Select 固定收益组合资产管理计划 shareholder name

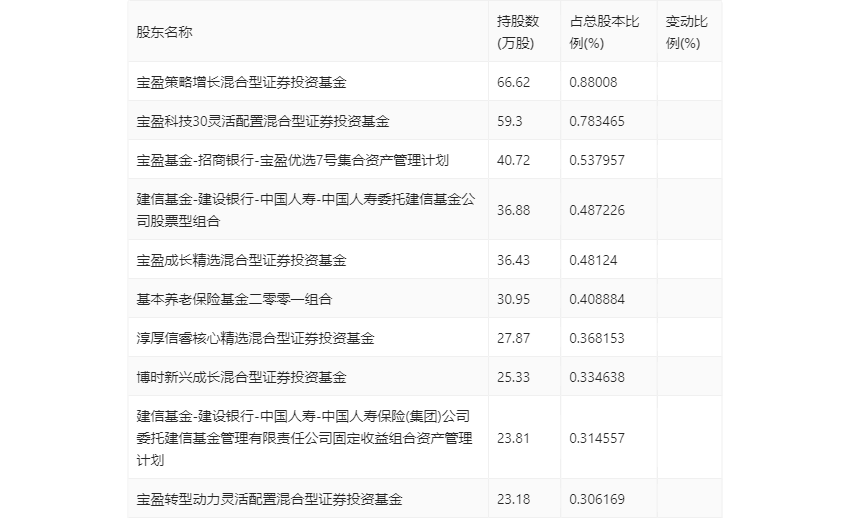[x=305, y=438]
